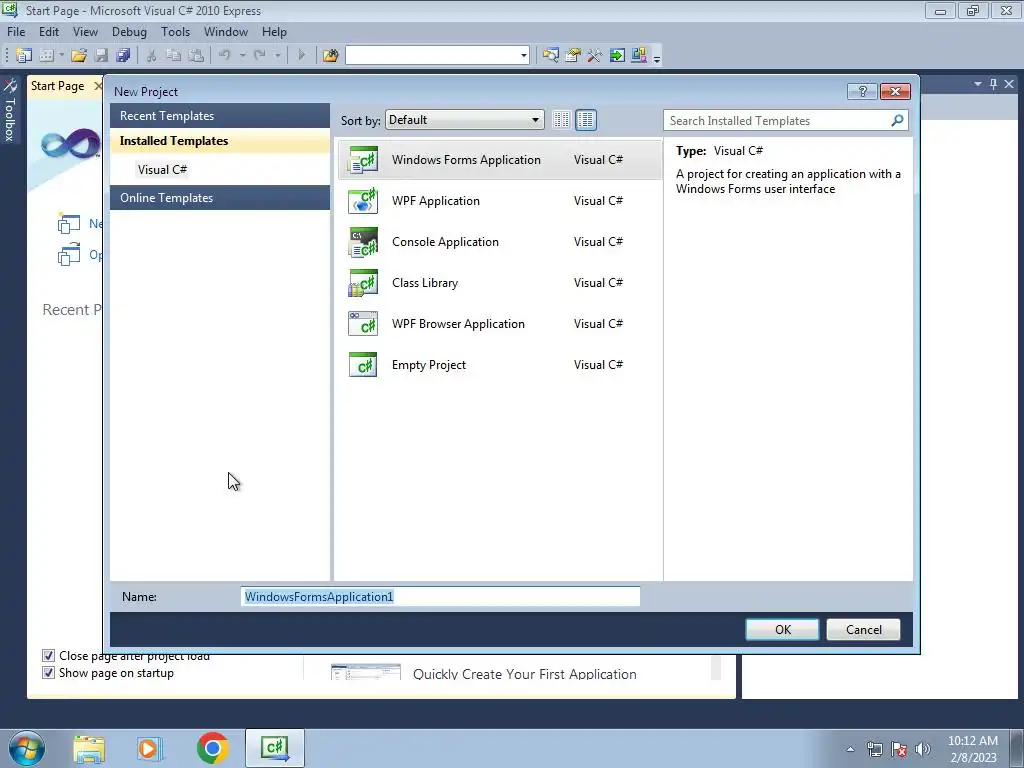Open the Redo history dropdown arrow
This screenshot has height=768, width=1024.
point(278,56)
